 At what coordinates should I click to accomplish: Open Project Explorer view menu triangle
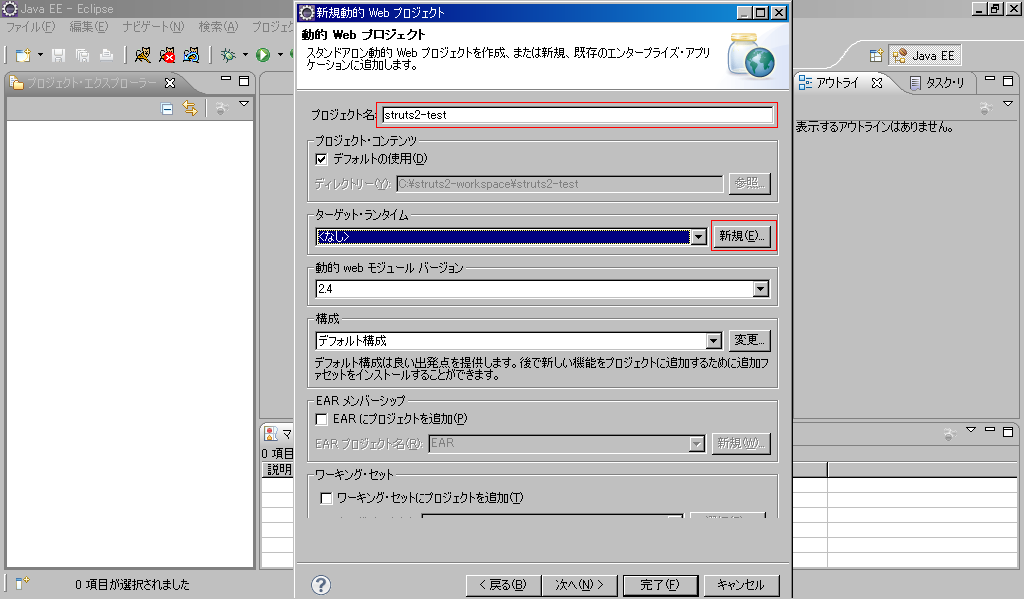coord(244,104)
